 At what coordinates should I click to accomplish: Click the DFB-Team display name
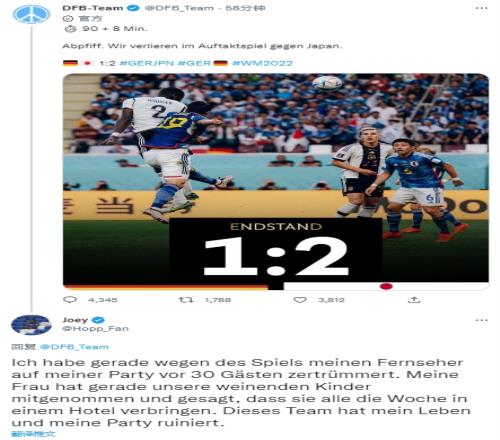coord(93,8)
